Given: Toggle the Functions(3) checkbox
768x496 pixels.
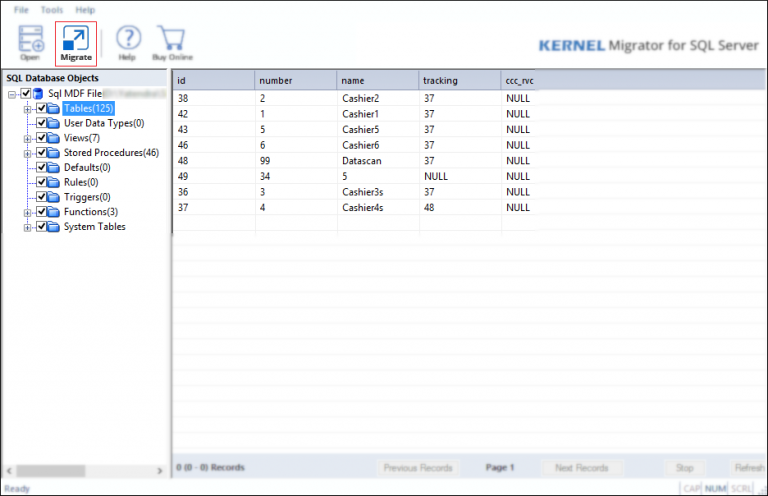Looking at the screenshot, I should pos(41,212).
